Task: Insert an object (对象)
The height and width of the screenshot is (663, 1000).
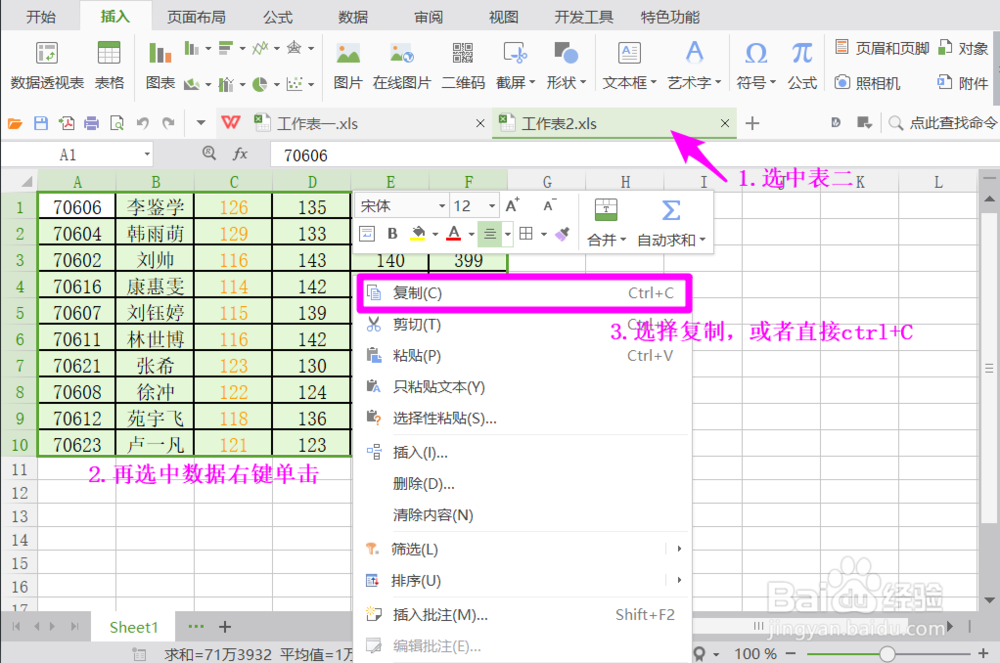Action: click(963, 48)
